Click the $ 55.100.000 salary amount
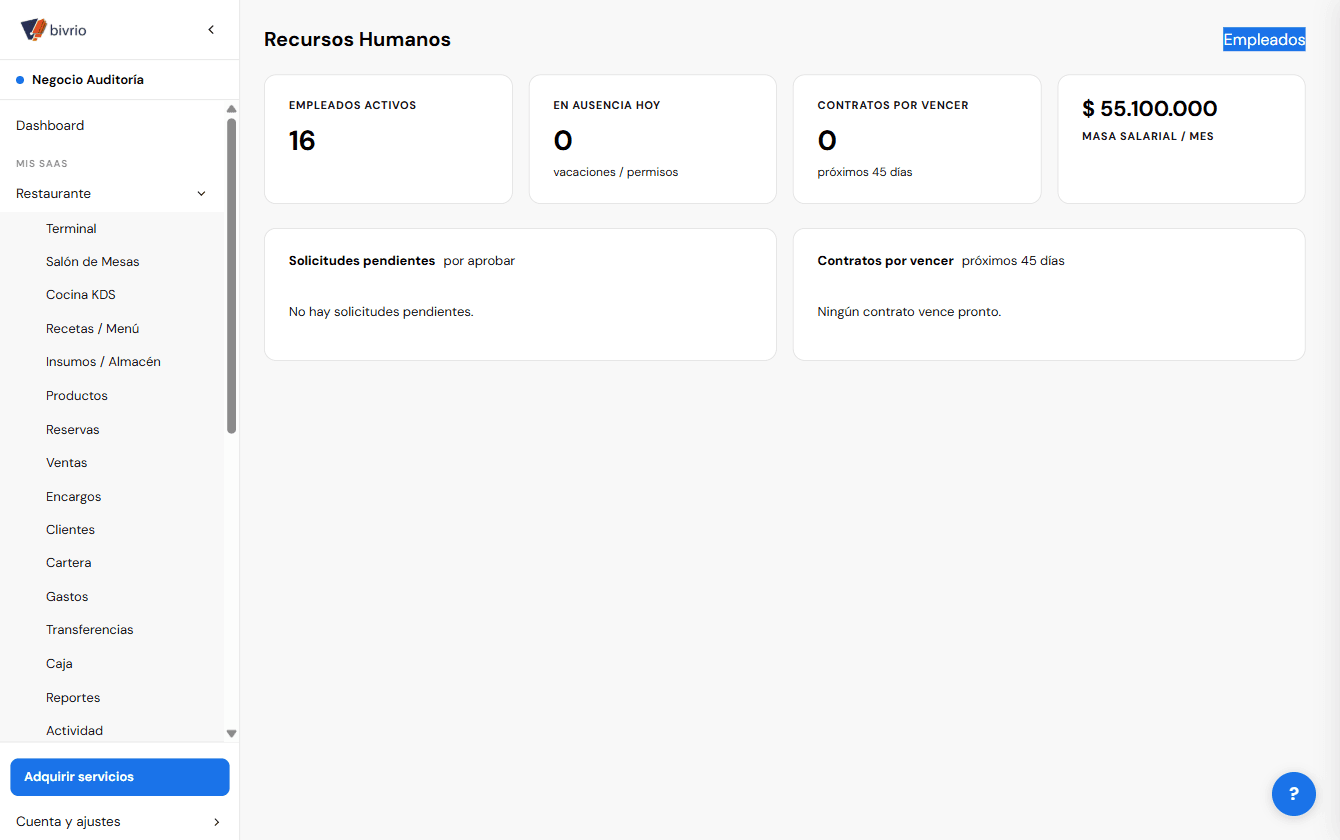 point(1150,109)
